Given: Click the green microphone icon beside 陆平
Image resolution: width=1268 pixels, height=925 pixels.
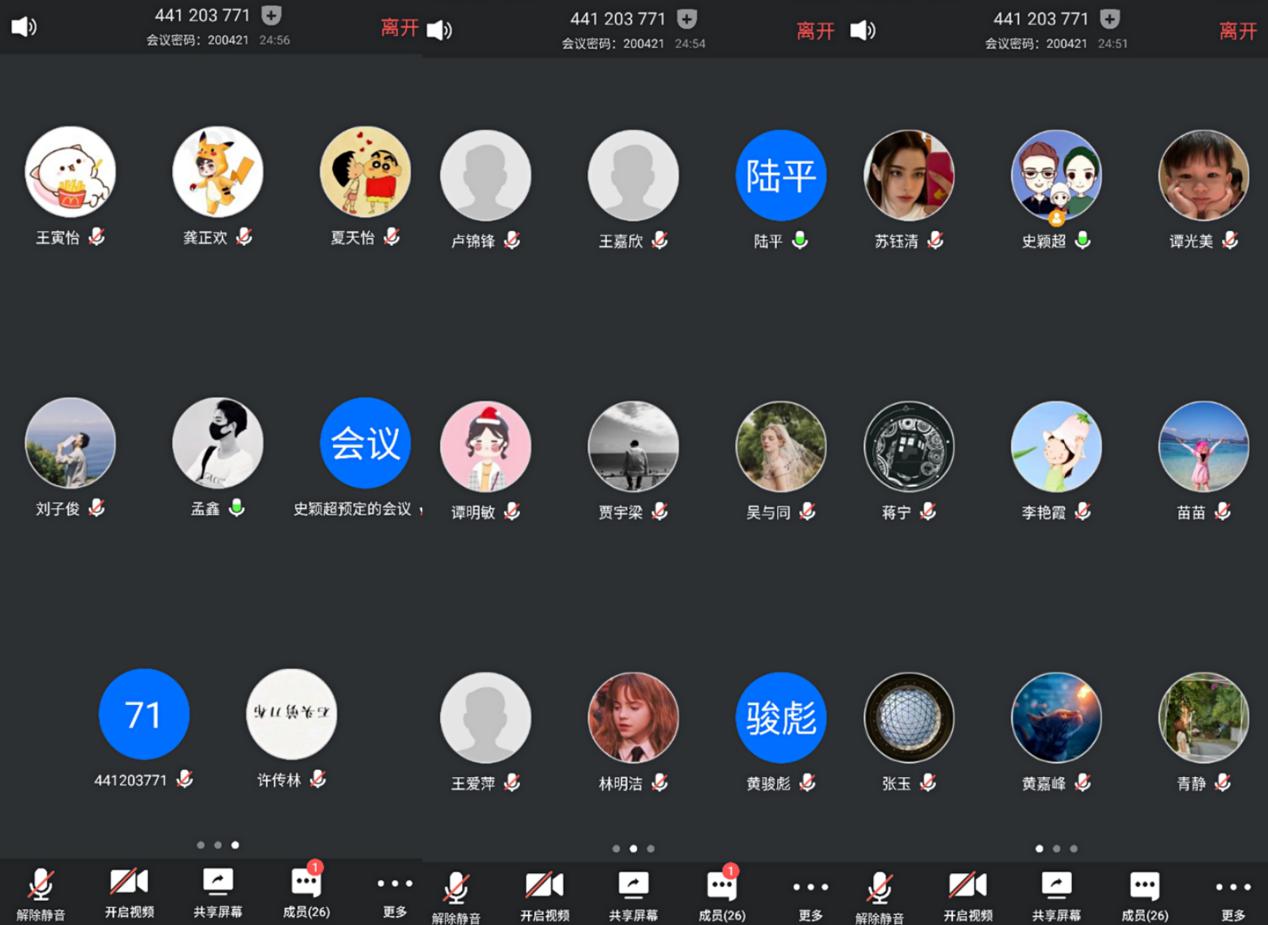Looking at the screenshot, I should [x=800, y=240].
